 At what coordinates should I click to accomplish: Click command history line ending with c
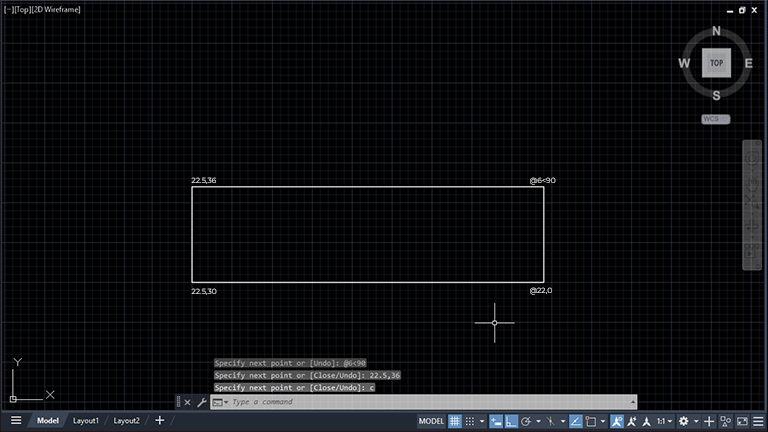(x=294, y=387)
